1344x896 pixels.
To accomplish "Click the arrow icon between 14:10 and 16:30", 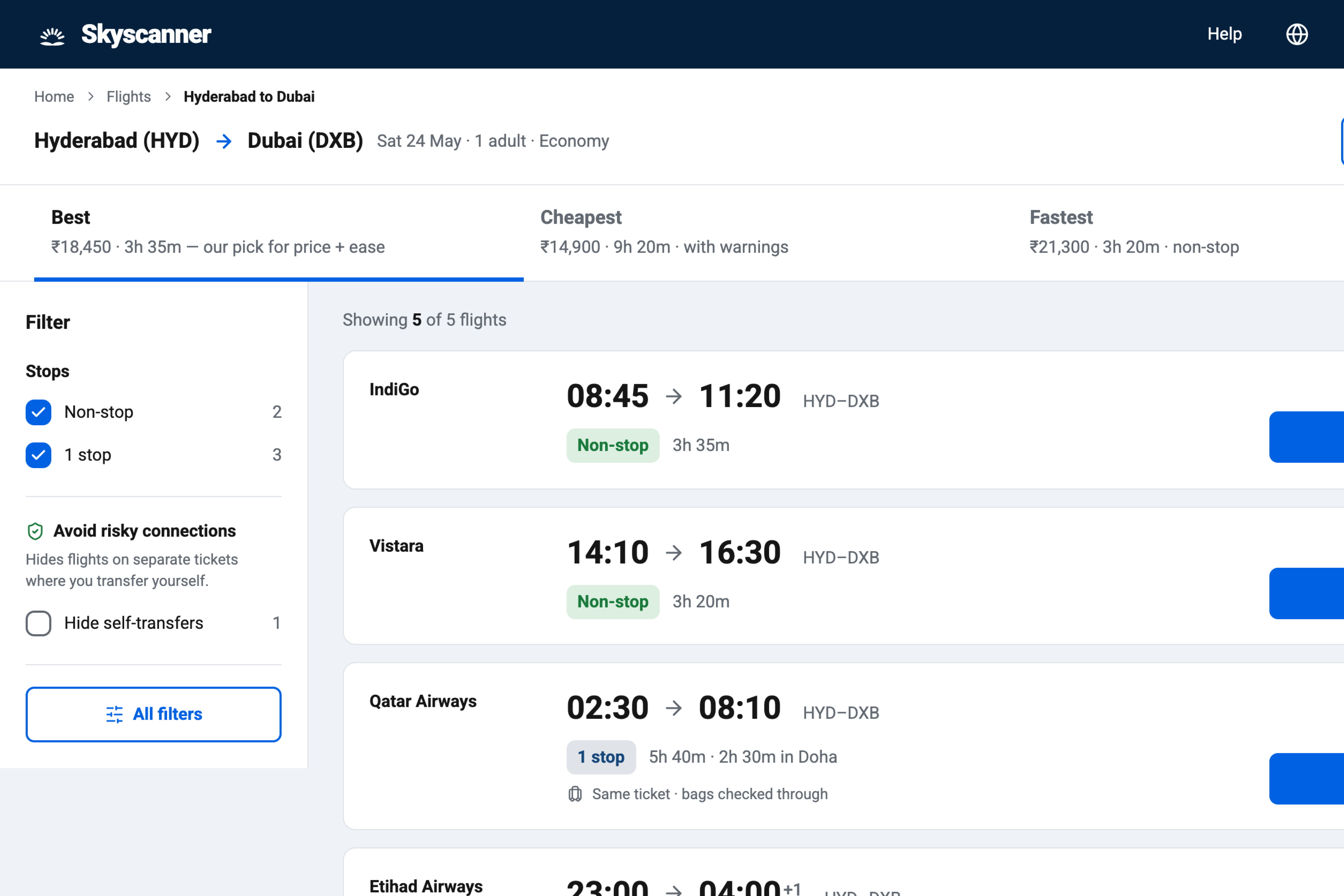I will click(674, 553).
